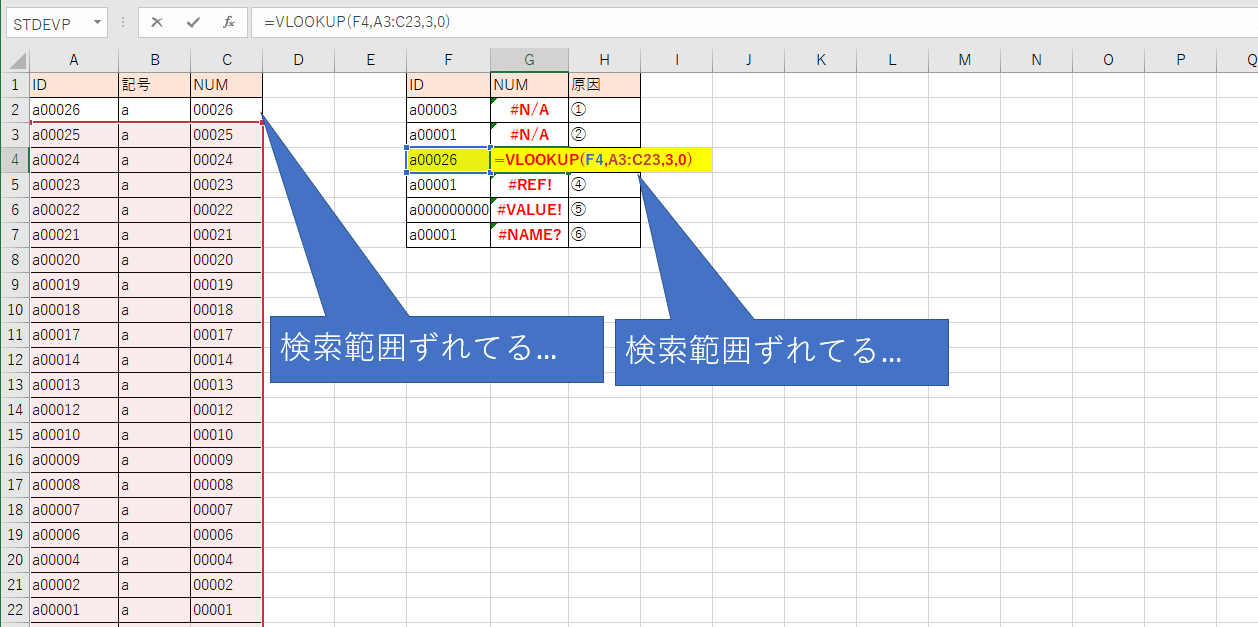Click the cell containing a000000000
Image resolution: width=1258 pixels, height=627 pixels.
(448, 209)
